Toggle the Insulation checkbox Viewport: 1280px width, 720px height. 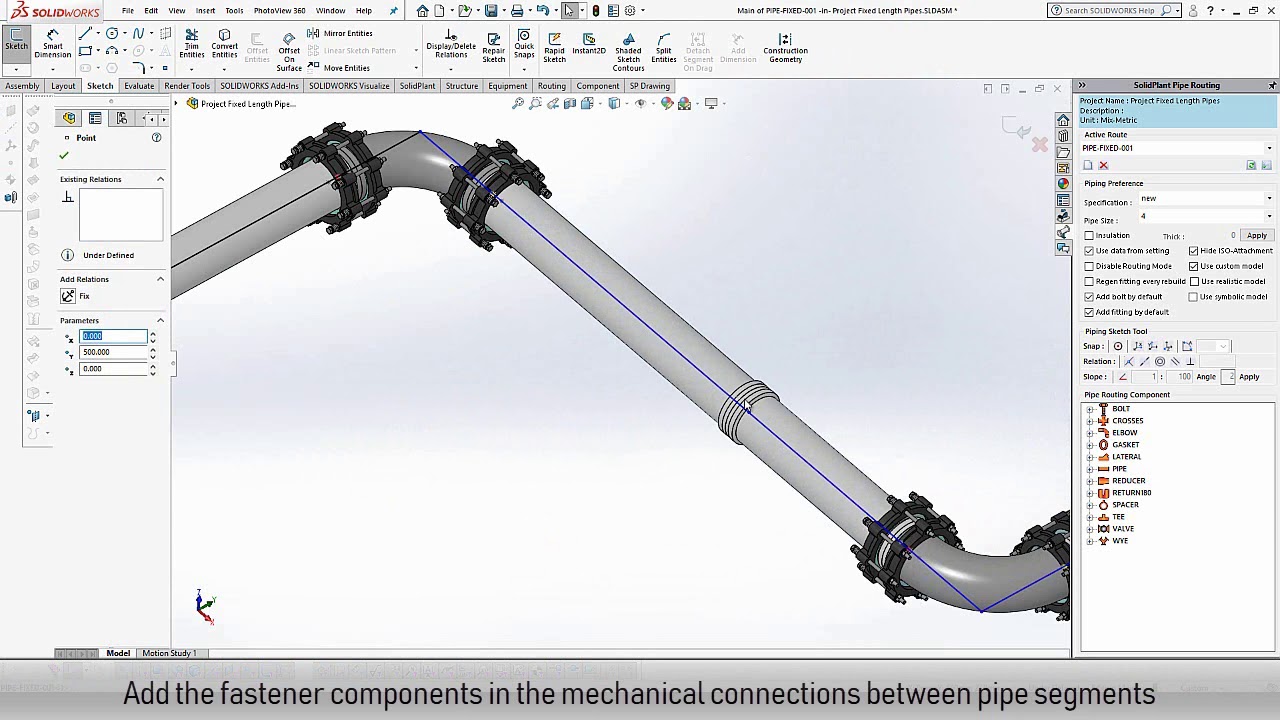click(1089, 236)
